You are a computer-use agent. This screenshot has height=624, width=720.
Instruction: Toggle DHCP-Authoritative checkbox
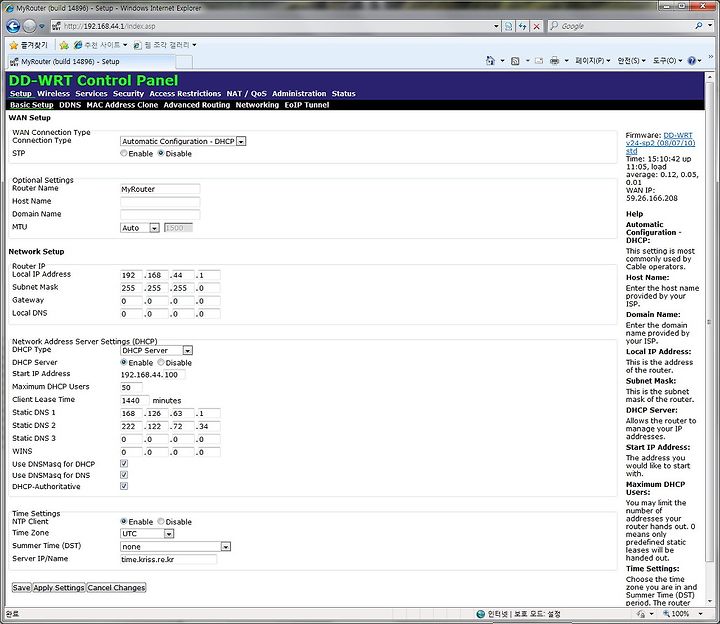(124, 486)
